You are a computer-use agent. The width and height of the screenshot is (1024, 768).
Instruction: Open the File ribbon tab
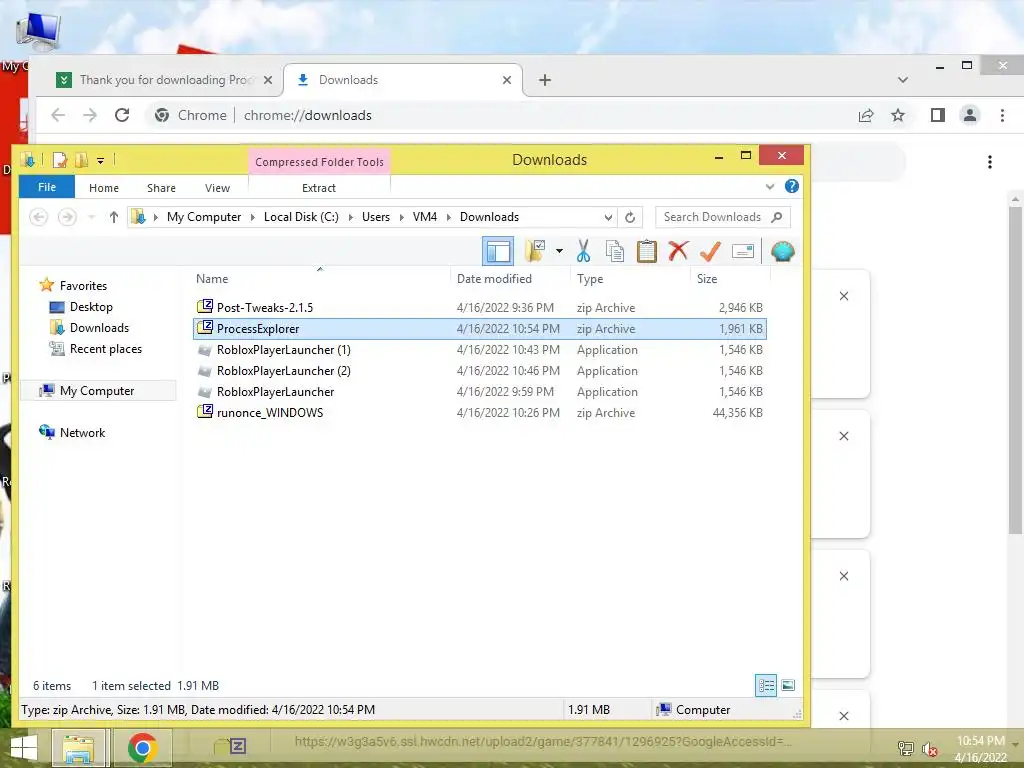47,187
